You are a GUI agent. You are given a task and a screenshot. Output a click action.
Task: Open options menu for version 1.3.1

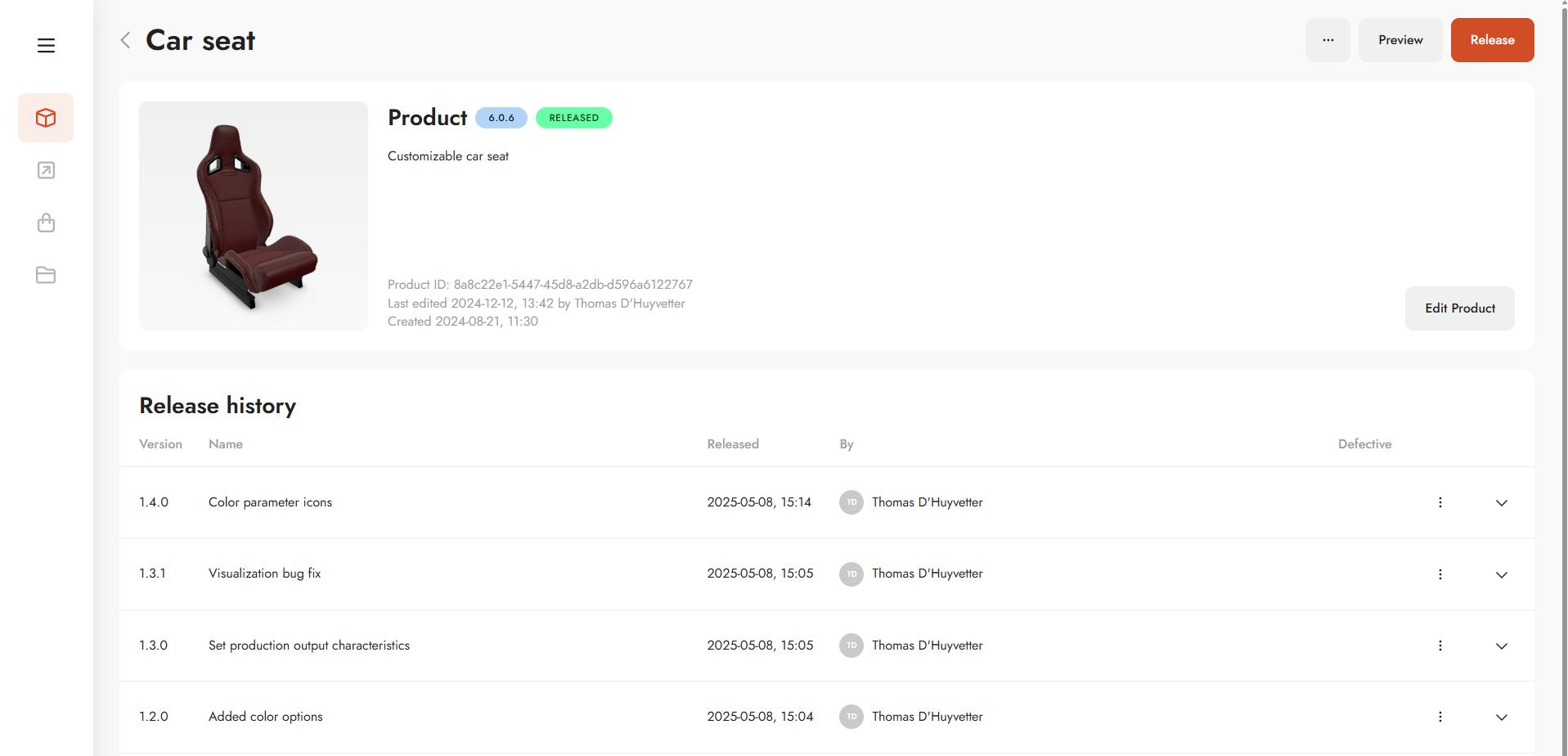click(1440, 574)
